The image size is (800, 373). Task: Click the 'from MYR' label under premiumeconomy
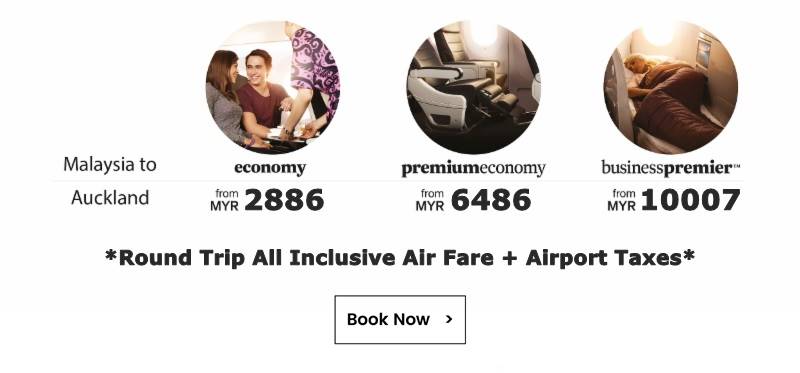click(x=430, y=200)
